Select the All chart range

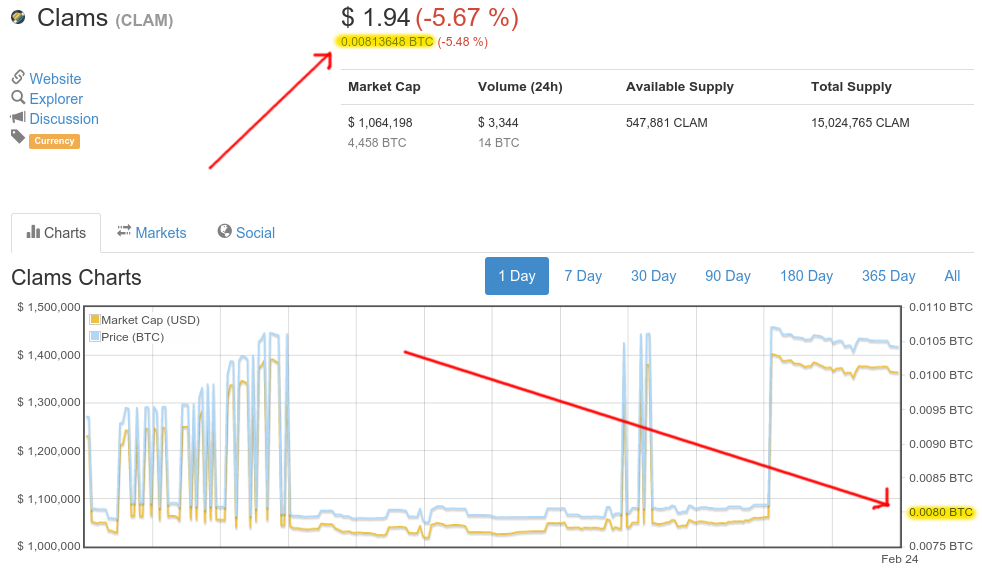(x=952, y=276)
